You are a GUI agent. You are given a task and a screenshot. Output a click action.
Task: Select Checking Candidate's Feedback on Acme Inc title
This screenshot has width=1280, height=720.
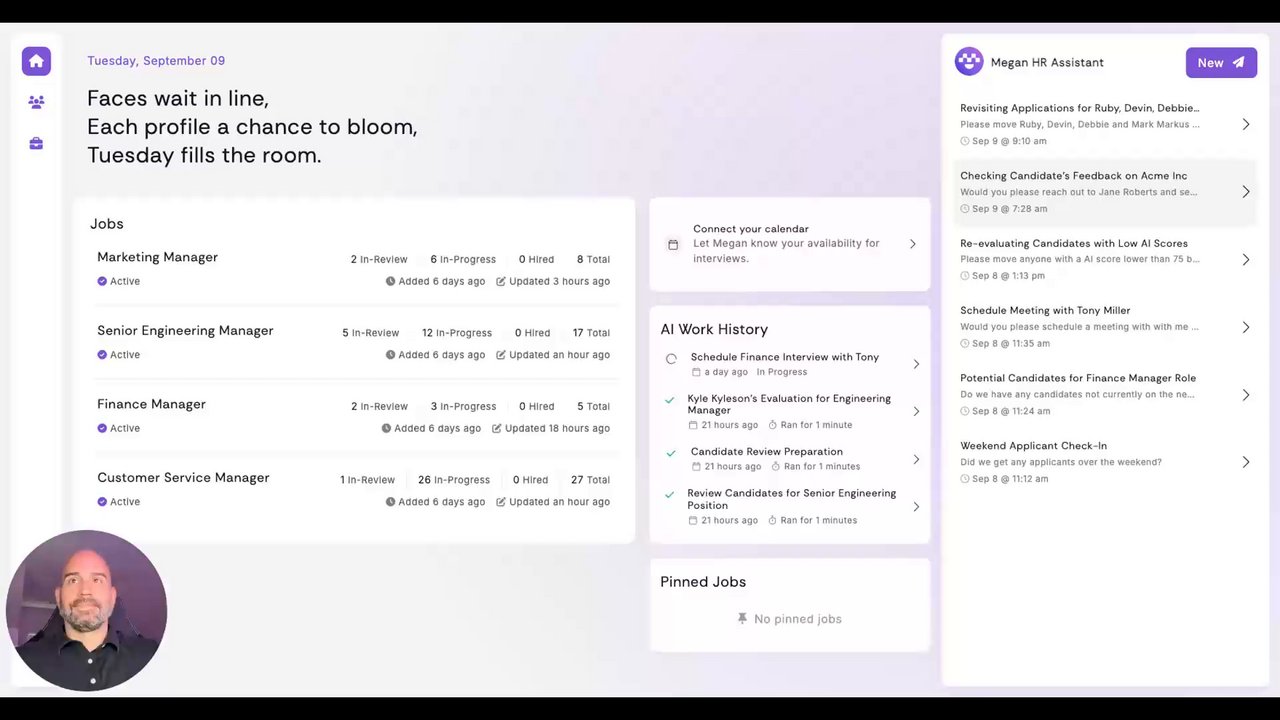click(1074, 176)
